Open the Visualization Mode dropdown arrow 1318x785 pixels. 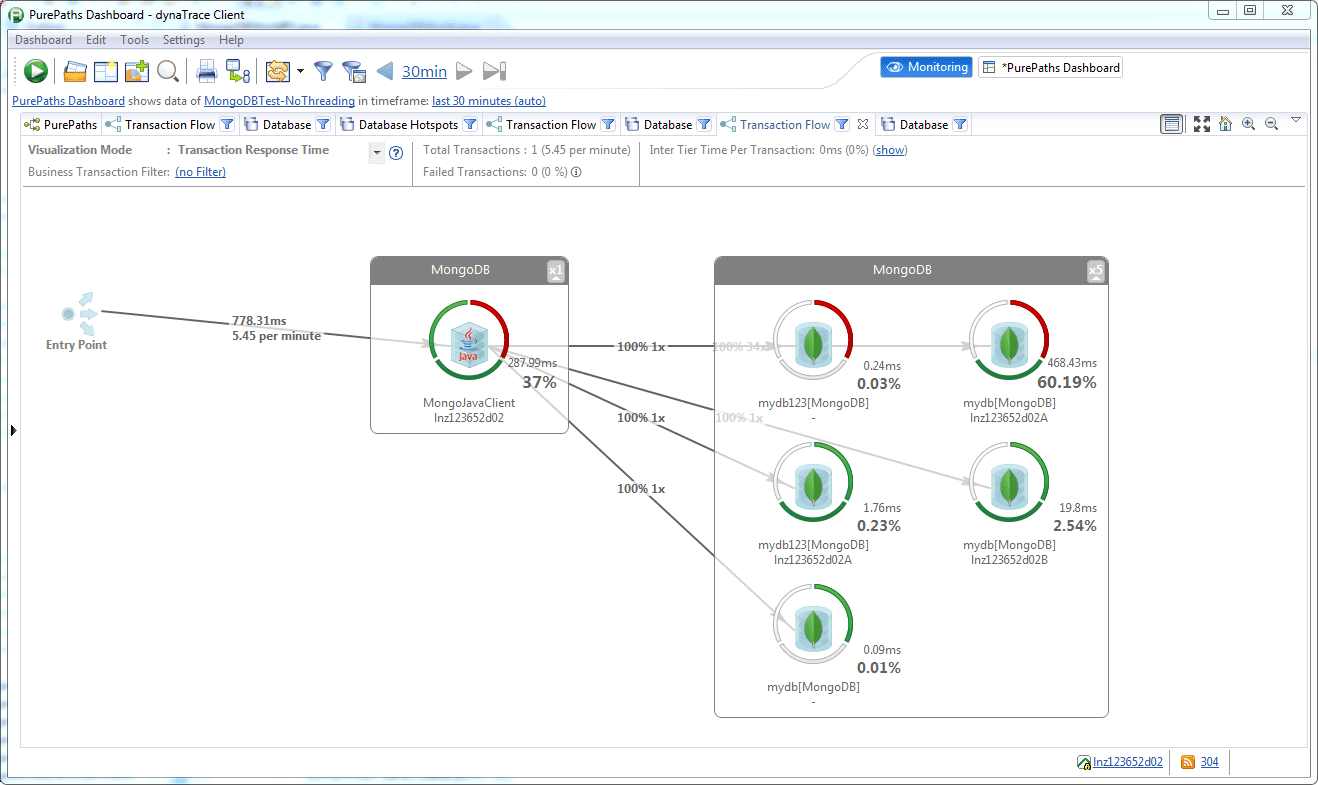click(377, 153)
